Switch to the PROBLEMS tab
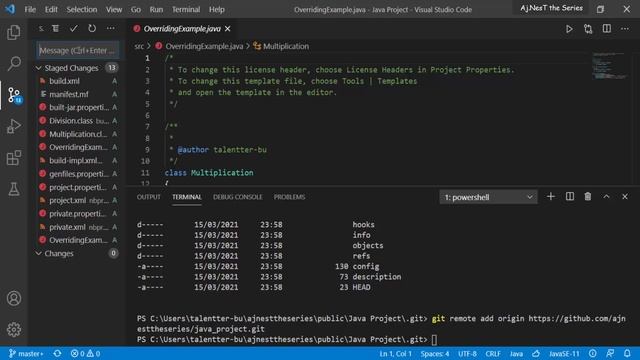640x360 pixels. (289, 197)
